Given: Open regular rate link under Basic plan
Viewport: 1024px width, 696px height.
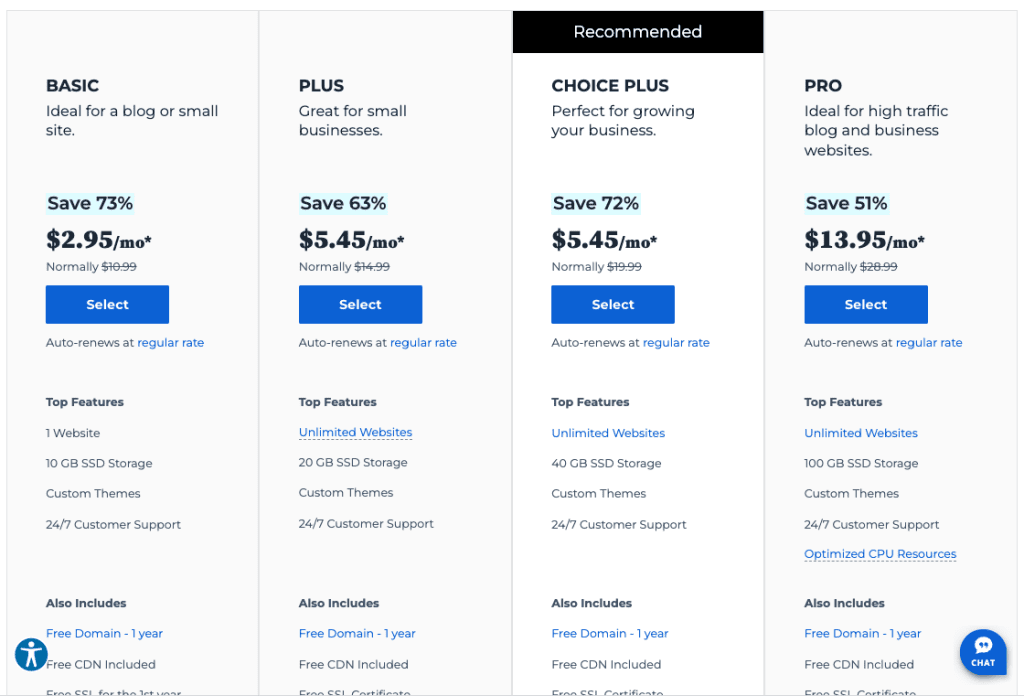Looking at the screenshot, I should [170, 343].
